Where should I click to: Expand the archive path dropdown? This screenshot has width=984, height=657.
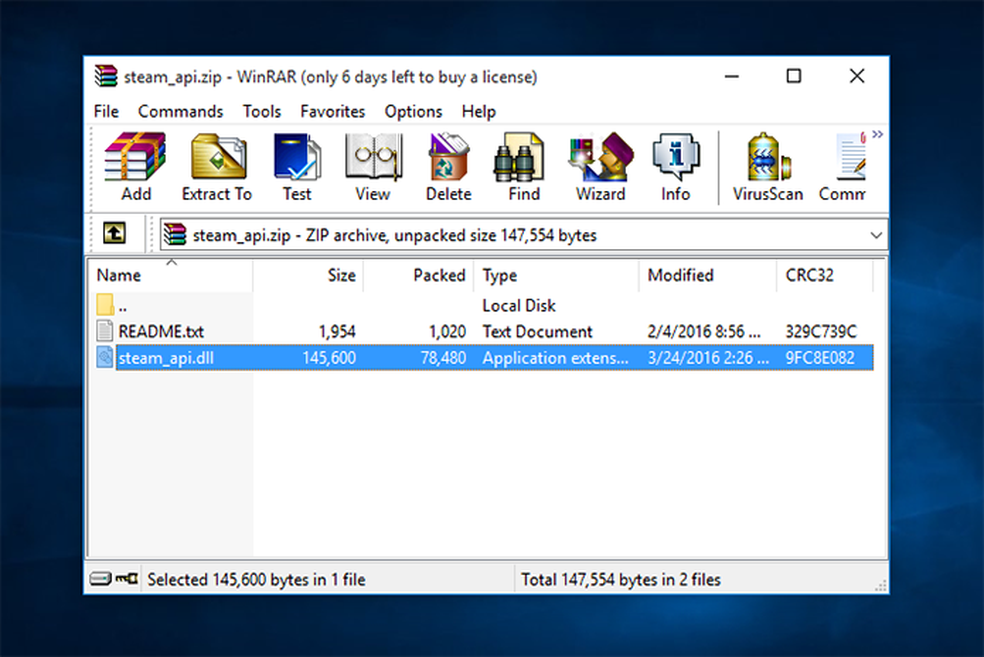tap(876, 236)
